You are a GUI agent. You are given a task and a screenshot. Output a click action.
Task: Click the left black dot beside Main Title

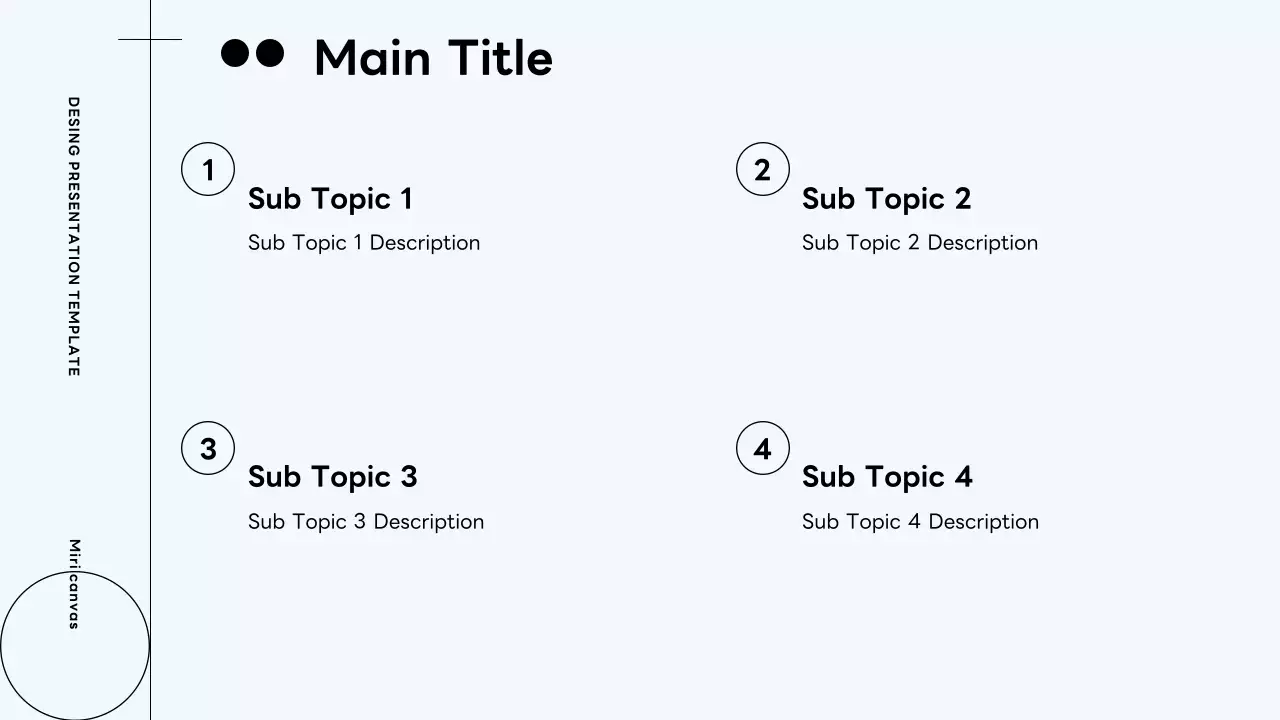click(234, 53)
